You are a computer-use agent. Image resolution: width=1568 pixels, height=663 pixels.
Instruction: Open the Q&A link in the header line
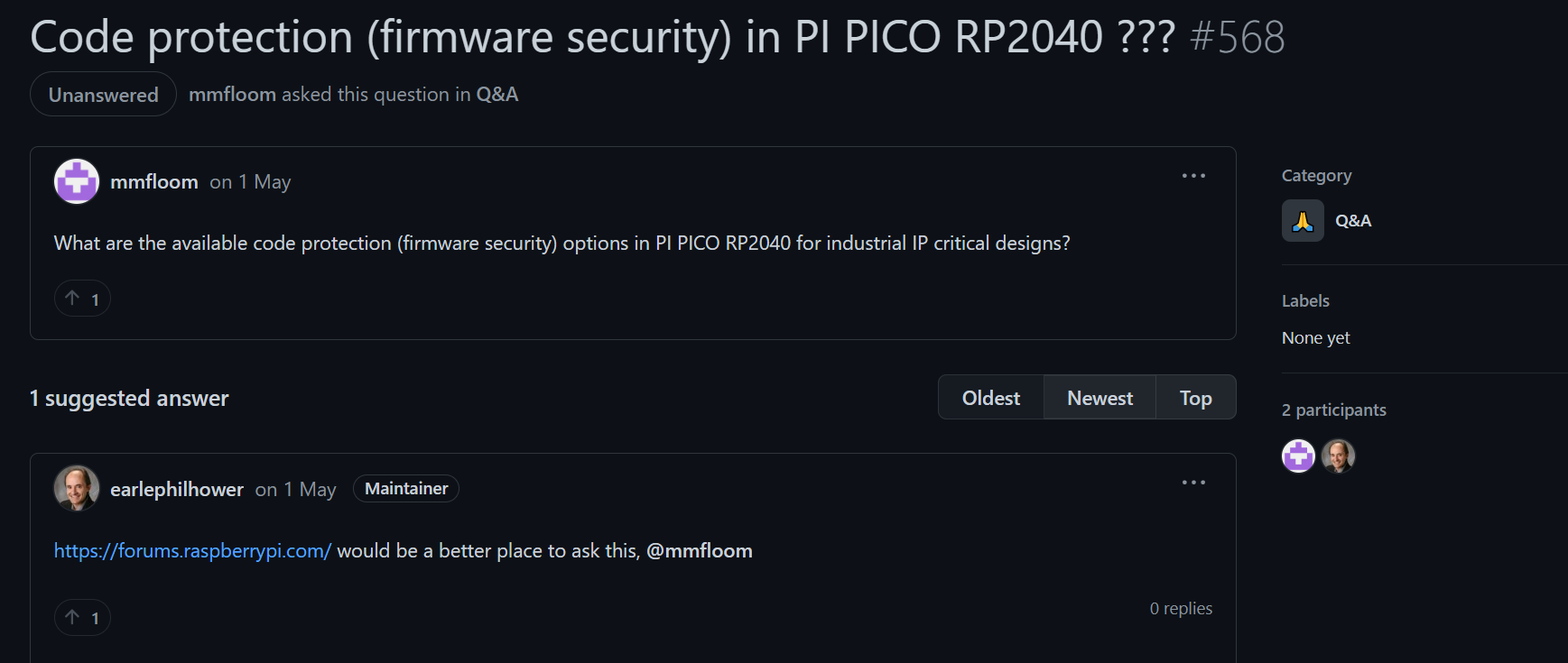(x=497, y=94)
